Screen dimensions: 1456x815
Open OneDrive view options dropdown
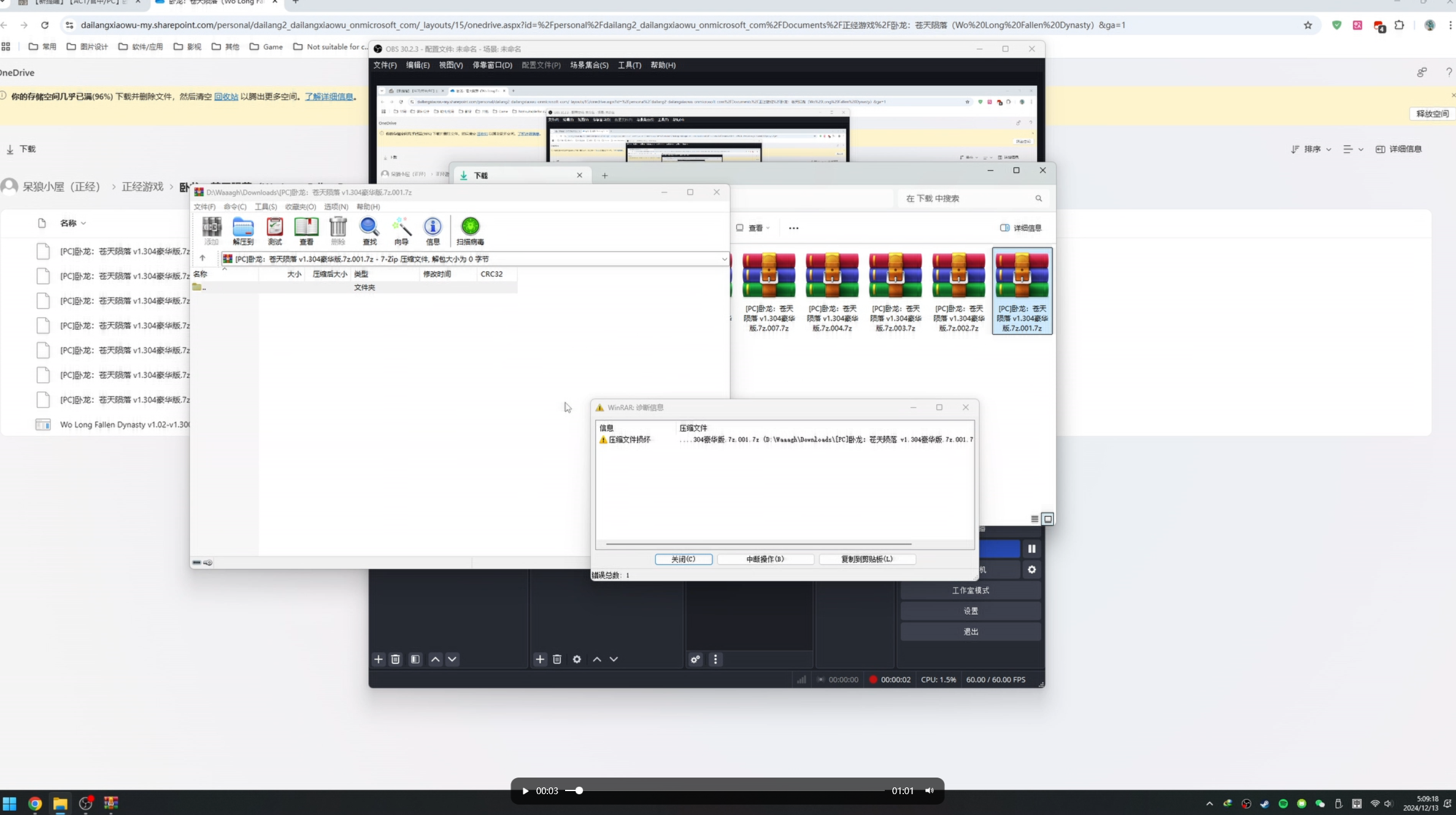1353,149
